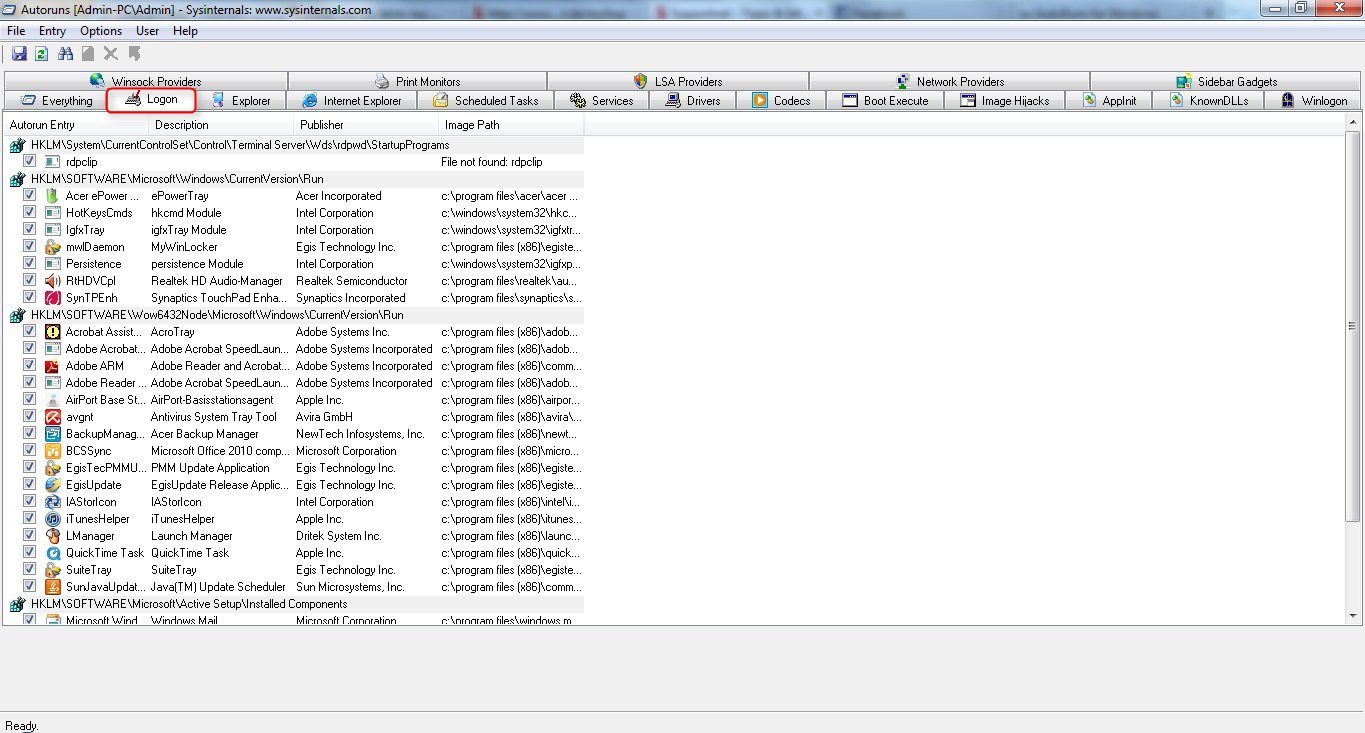Open the Winlogon tab
Viewport: 1365px width, 733px height.
(x=1313, y=101)
